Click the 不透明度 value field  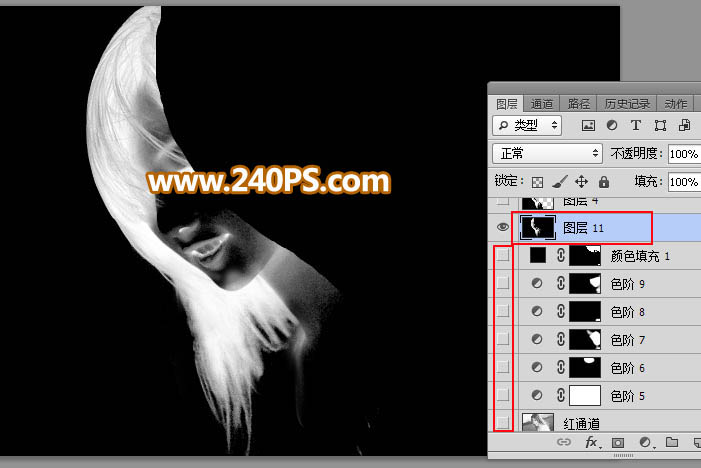tap(684, 154)
